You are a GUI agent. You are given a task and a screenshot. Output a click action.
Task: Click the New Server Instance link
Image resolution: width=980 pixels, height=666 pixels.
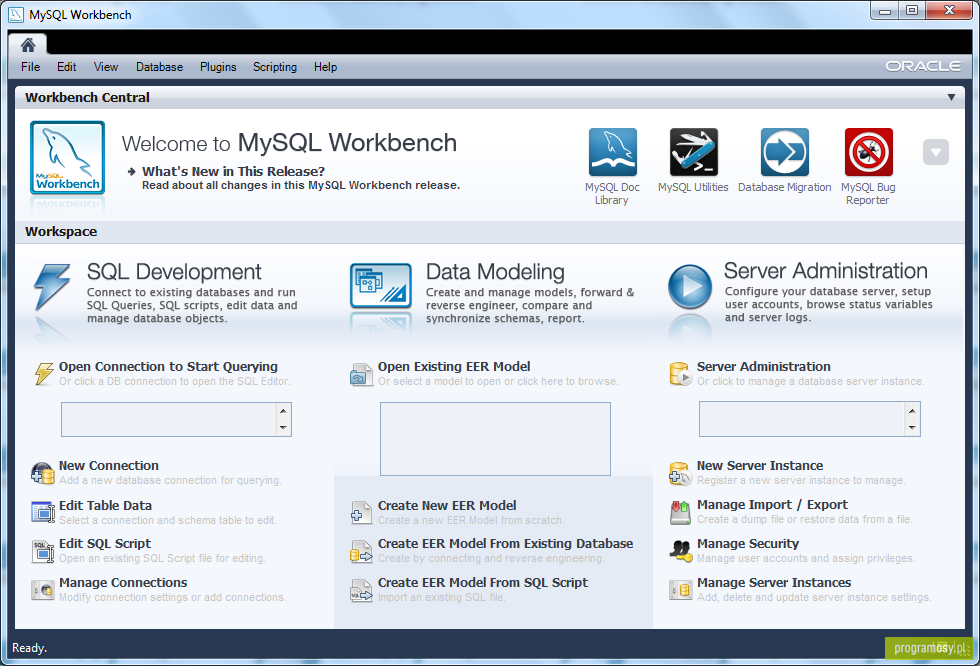point(760,465)
